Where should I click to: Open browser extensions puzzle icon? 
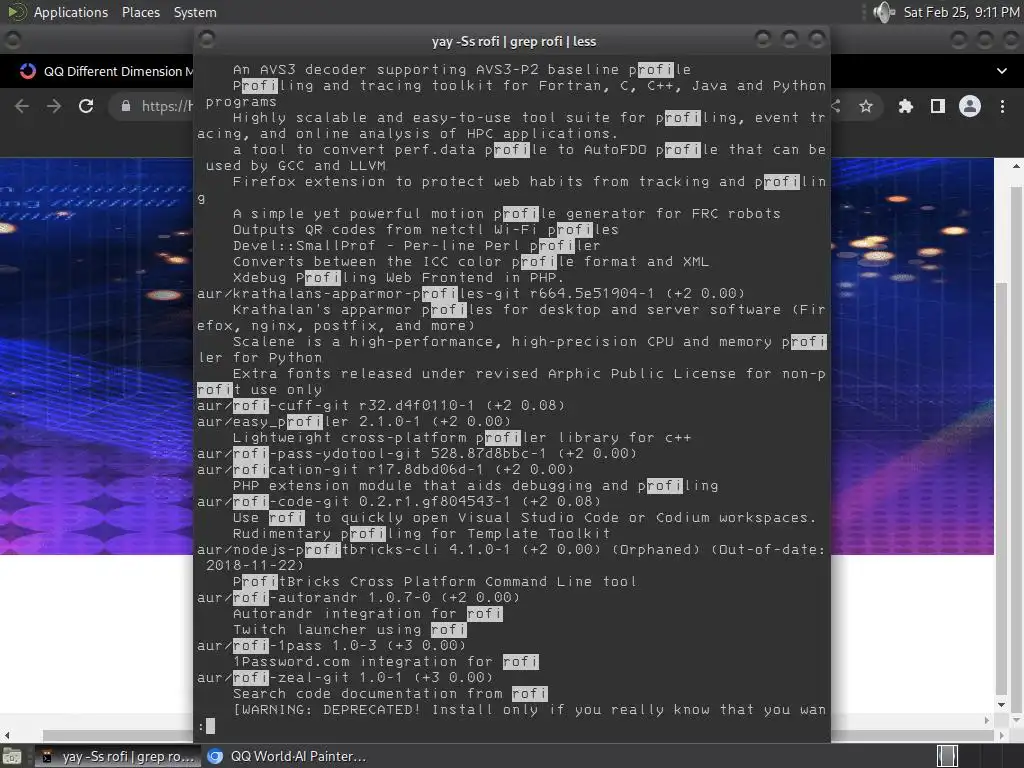click(906, 106)
